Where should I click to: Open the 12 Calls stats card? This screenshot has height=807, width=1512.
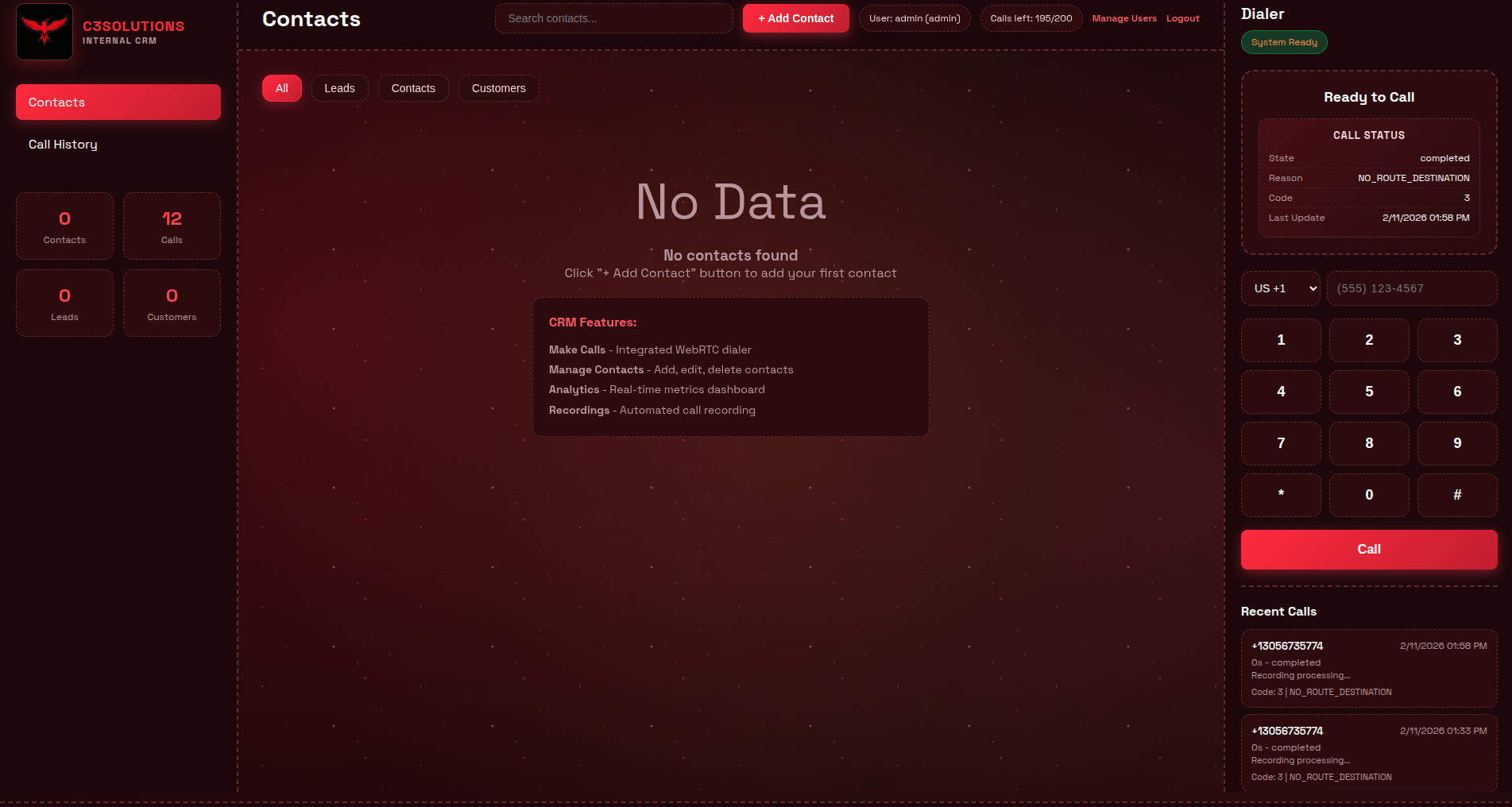(x=172, y=226)
